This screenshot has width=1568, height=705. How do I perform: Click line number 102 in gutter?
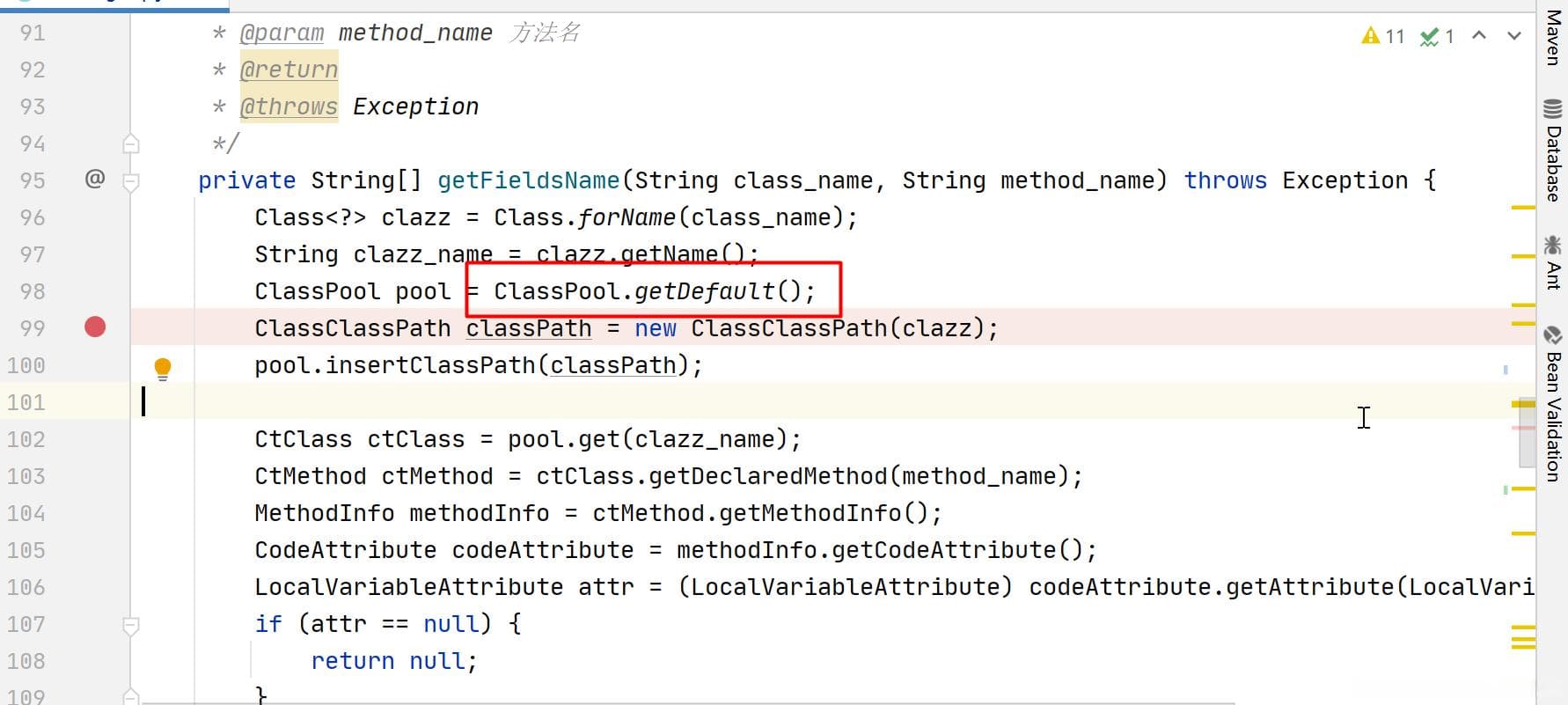point(26,439)
